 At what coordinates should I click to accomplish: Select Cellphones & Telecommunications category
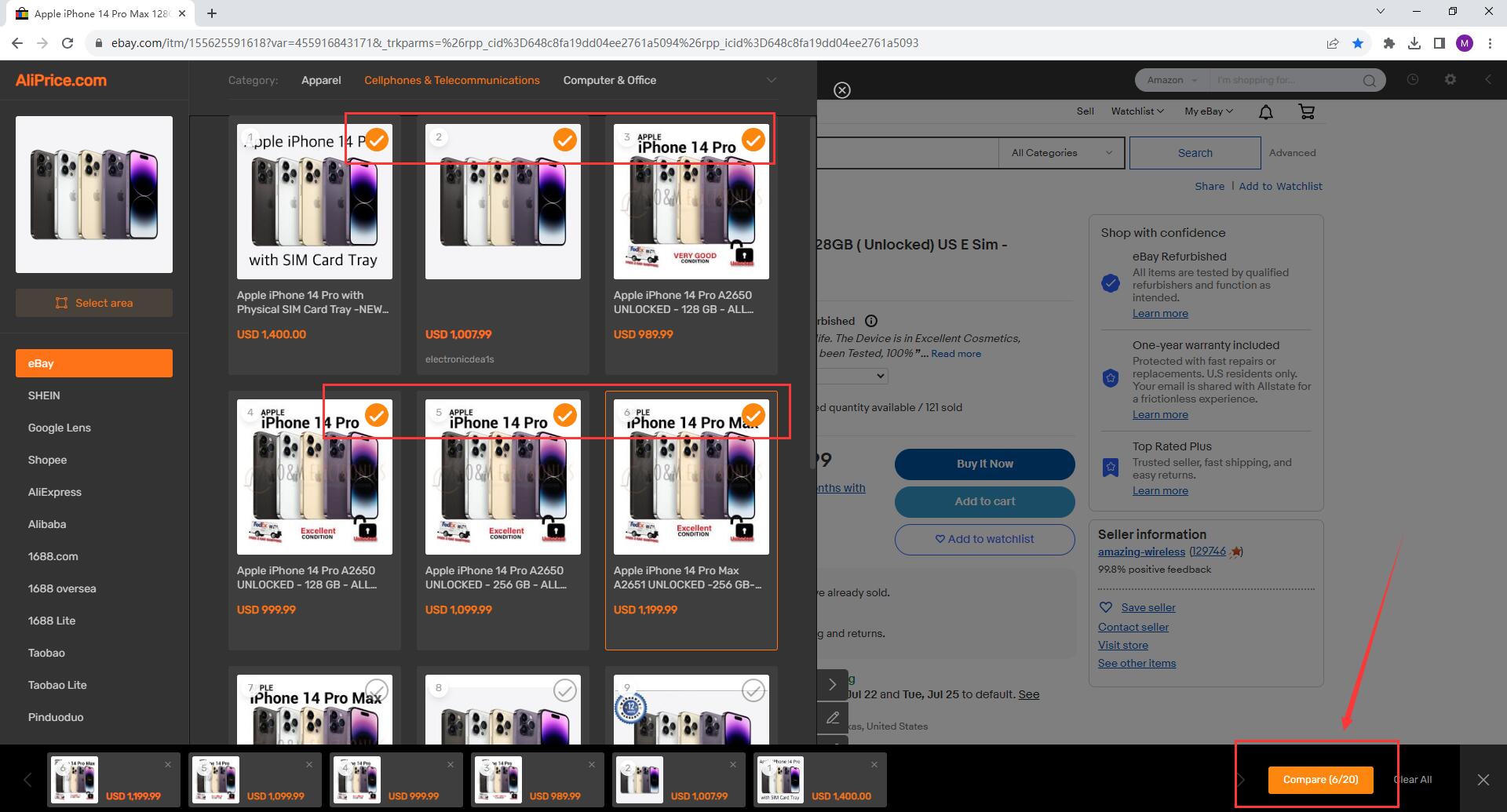[452, 80]
